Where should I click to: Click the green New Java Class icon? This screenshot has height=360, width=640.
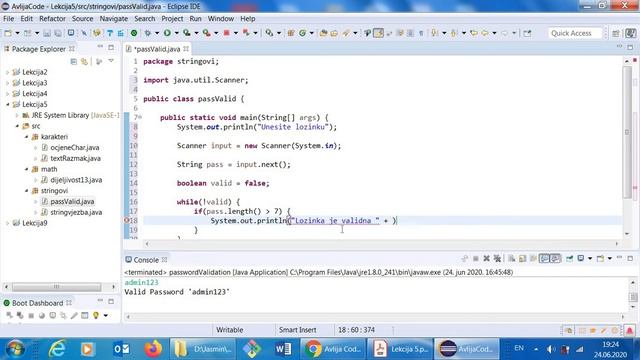302,33
